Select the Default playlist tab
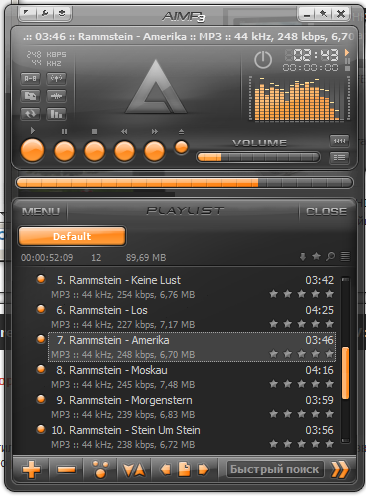Screen dimensions: 366x496 point(72,236)
